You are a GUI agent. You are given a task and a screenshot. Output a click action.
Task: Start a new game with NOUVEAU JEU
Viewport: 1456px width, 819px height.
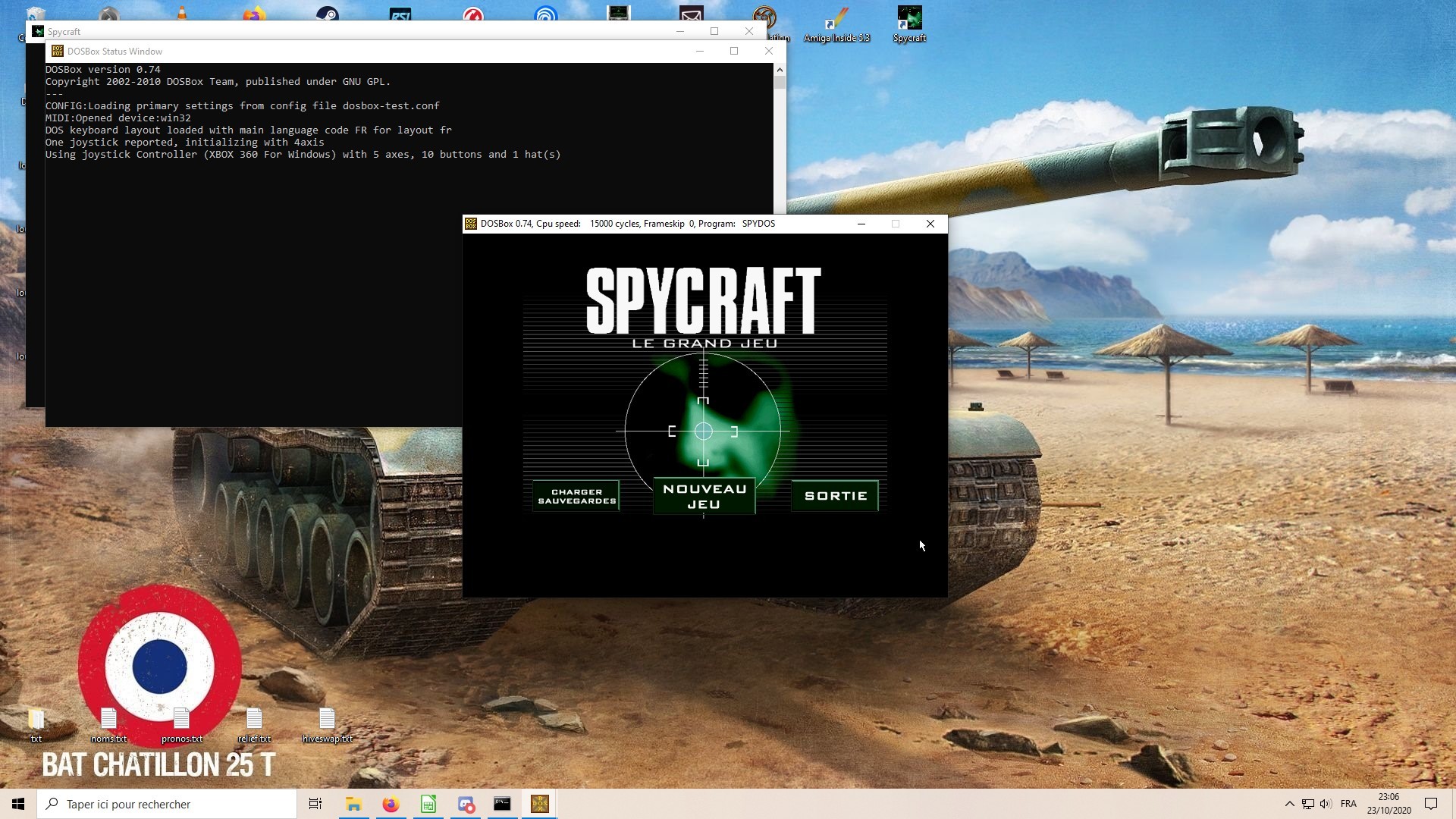point(704,497)
